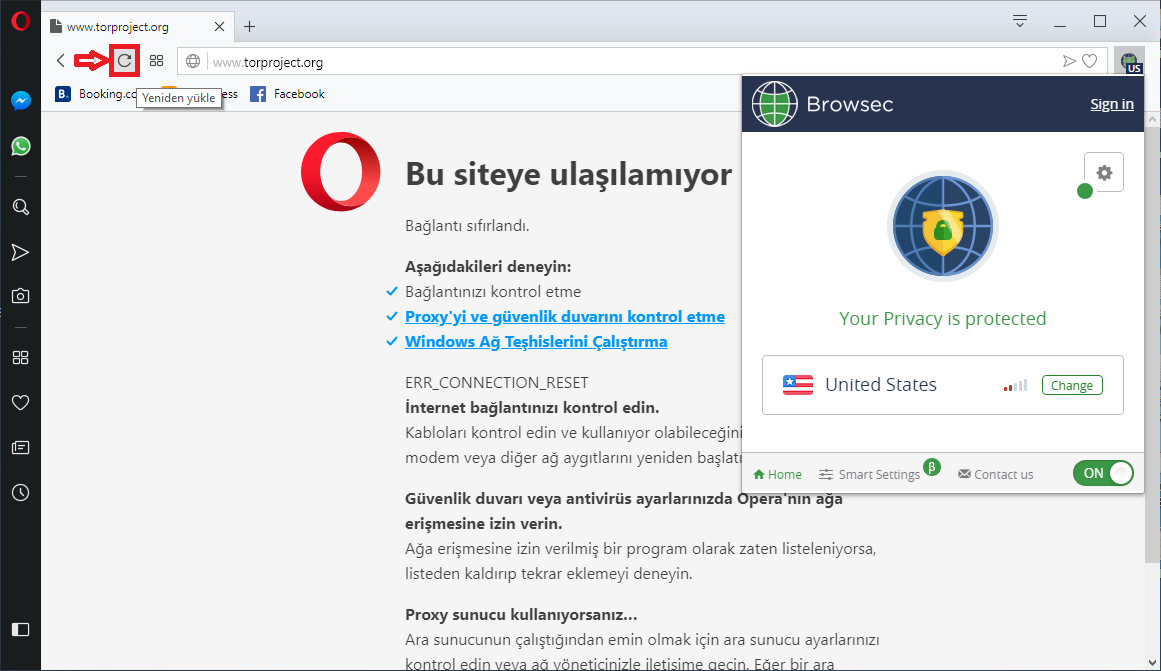
Task: Turn off the Browsec ON switch
Action: click(1103, 473)
